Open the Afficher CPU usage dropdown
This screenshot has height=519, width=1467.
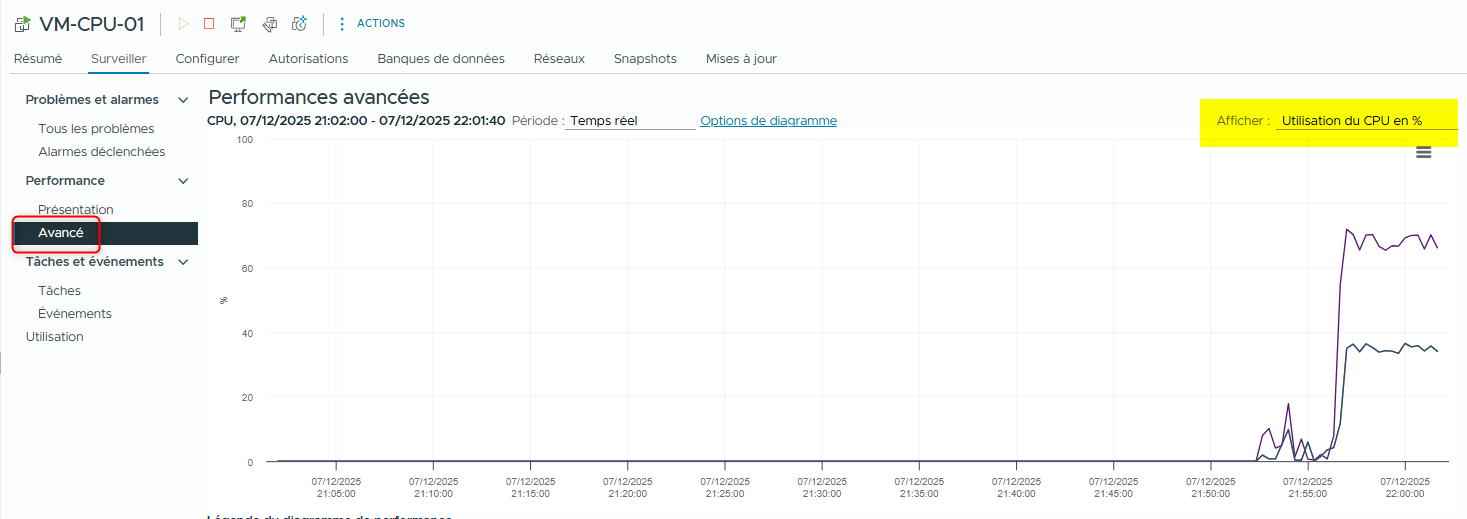(x=1365, y=121)
